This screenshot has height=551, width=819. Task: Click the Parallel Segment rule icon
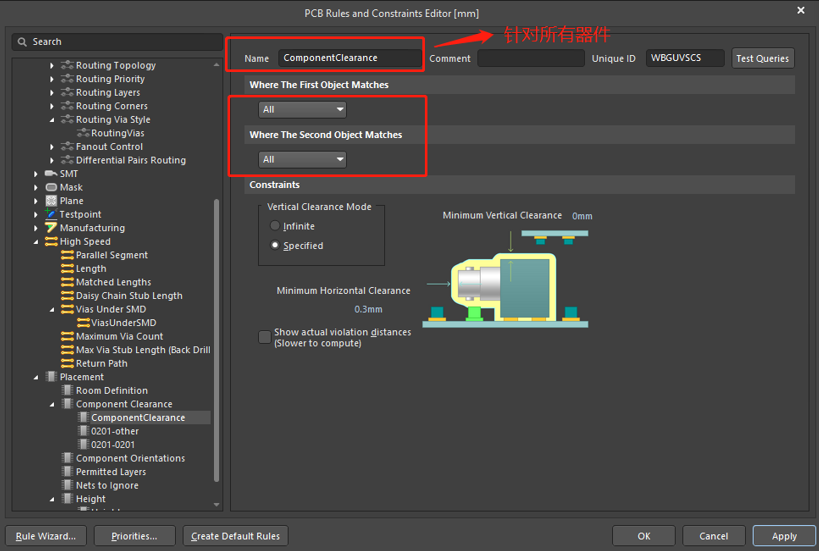click(67, 255)
